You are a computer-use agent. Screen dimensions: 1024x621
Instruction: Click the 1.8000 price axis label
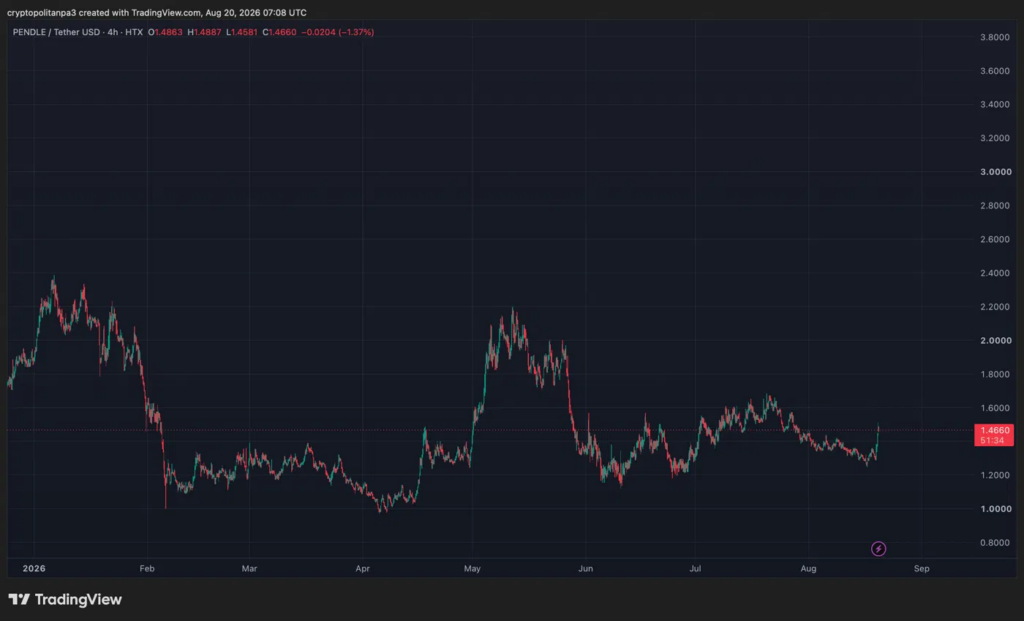[x=995, y=374]
